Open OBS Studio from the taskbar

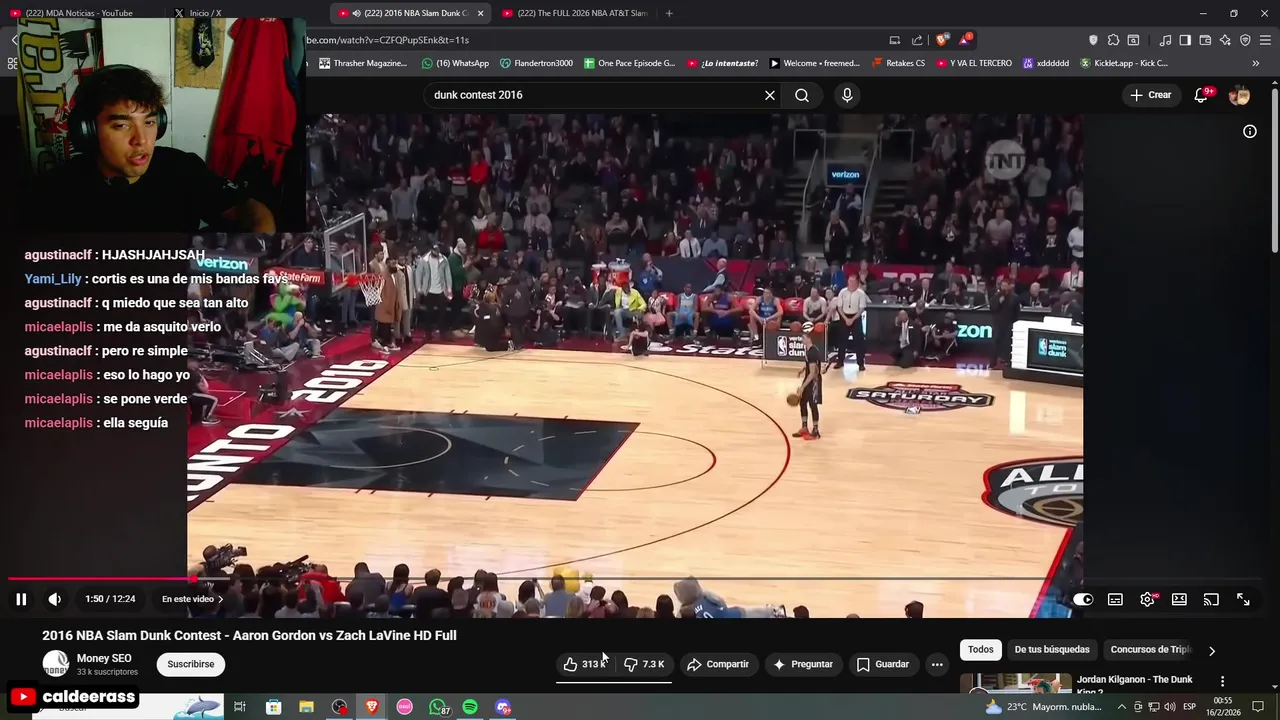click(340, 707)
